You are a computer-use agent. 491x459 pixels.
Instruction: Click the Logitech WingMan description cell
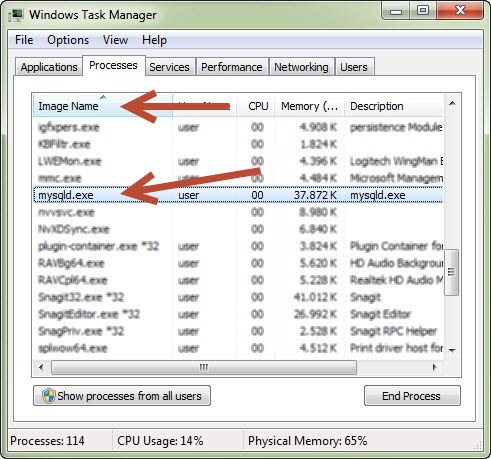pyautogui.click(x=396, y=161)
